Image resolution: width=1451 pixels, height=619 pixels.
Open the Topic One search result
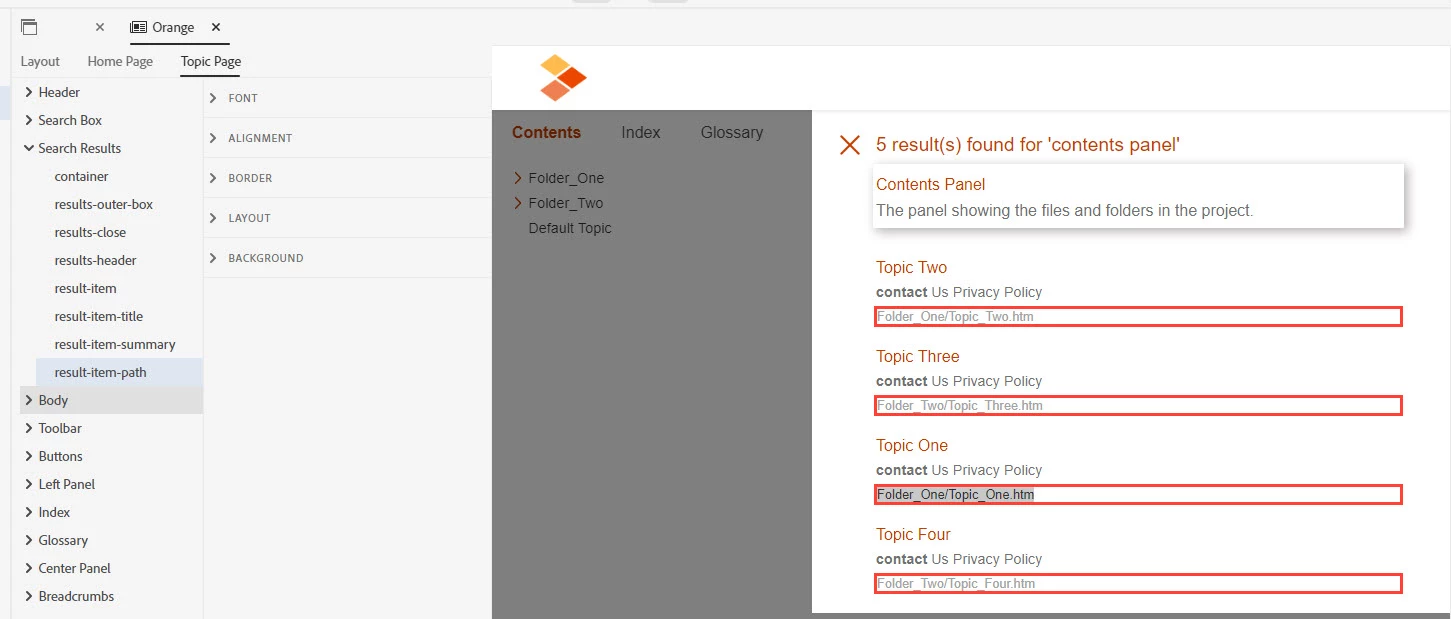911,445
